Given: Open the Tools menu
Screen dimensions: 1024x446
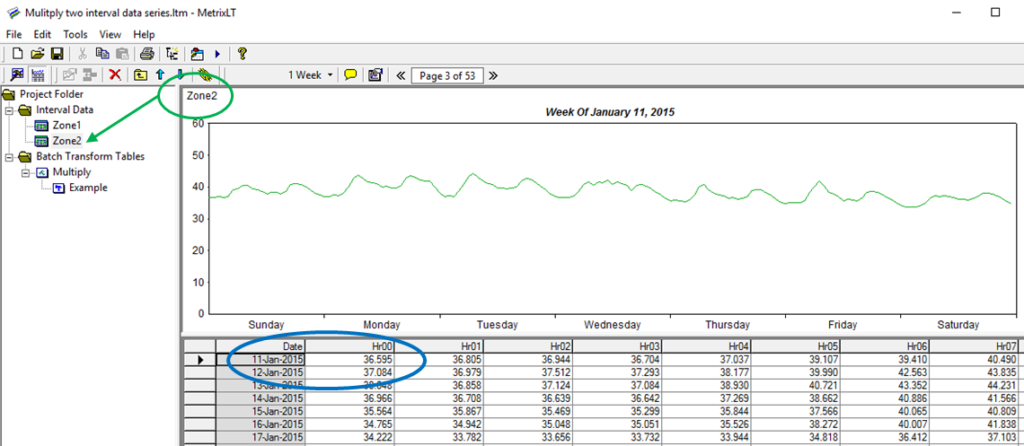Looking at the screenshot, I should pyautogui.click(x=75, y=34).
